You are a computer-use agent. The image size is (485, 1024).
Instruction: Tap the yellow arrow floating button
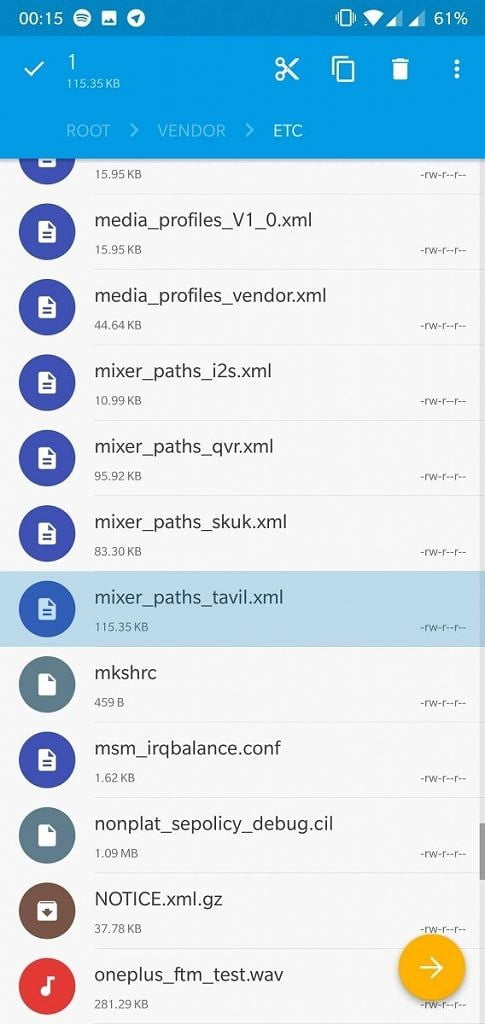pos(431,967)
